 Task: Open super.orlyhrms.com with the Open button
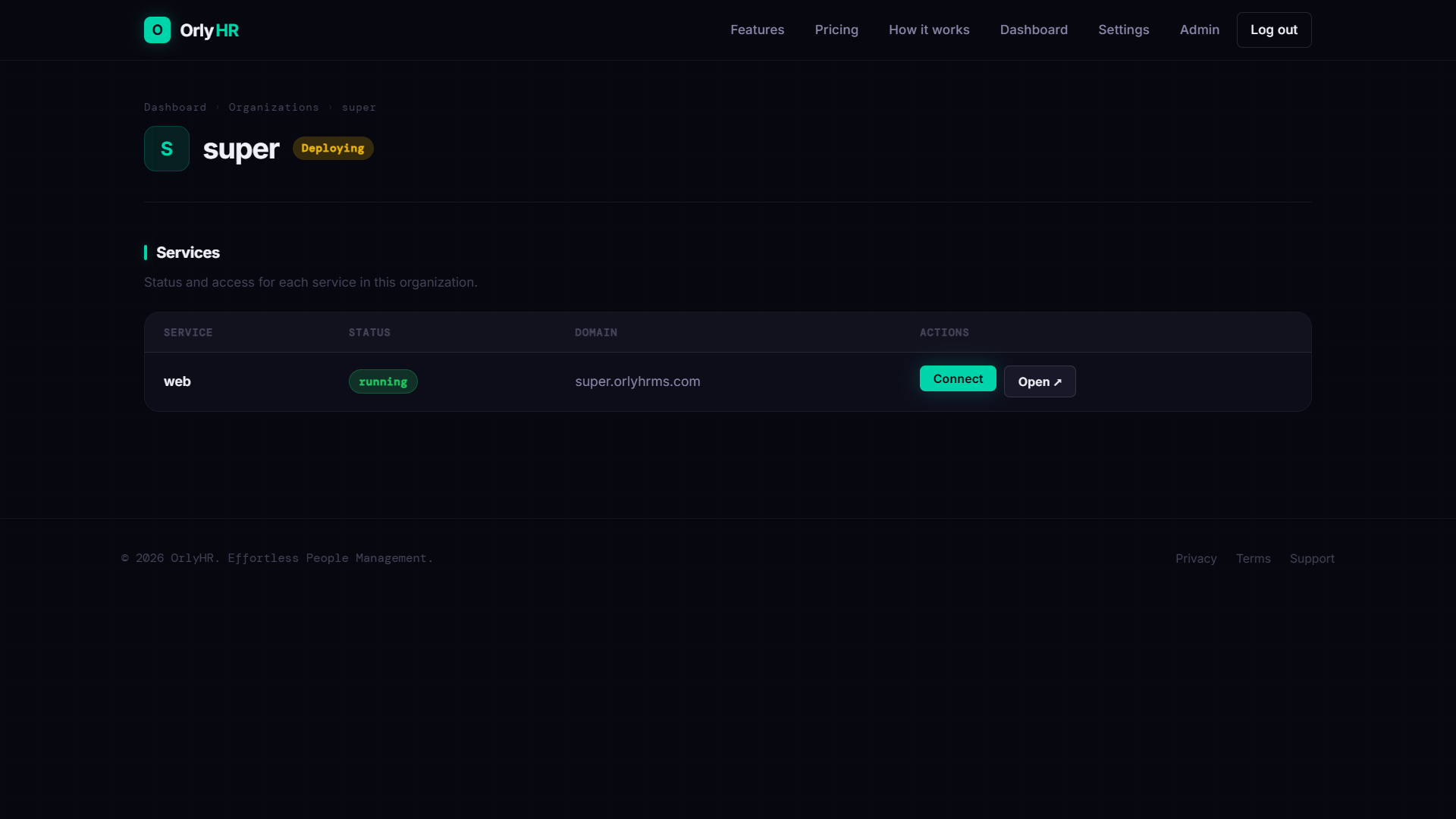[x=1040, y=381]
